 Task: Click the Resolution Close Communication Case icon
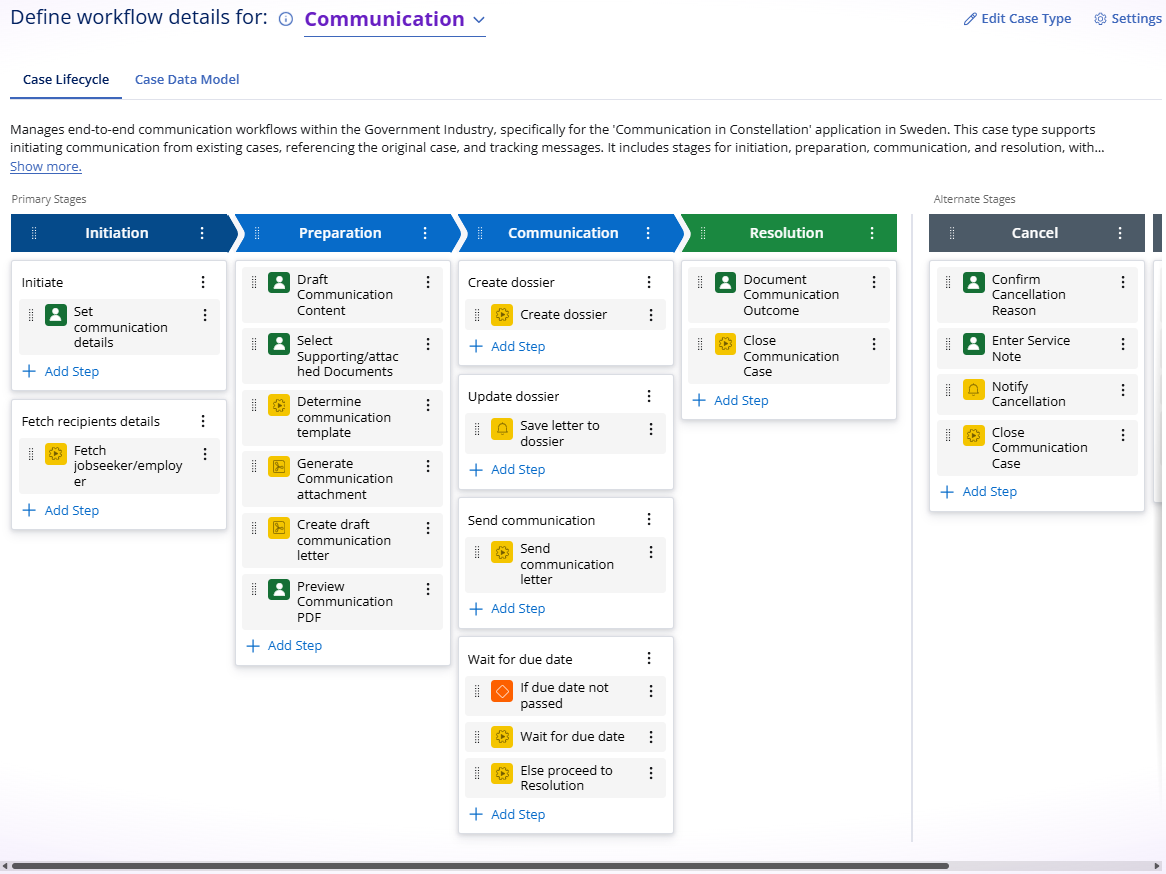(x=725, y=344)
